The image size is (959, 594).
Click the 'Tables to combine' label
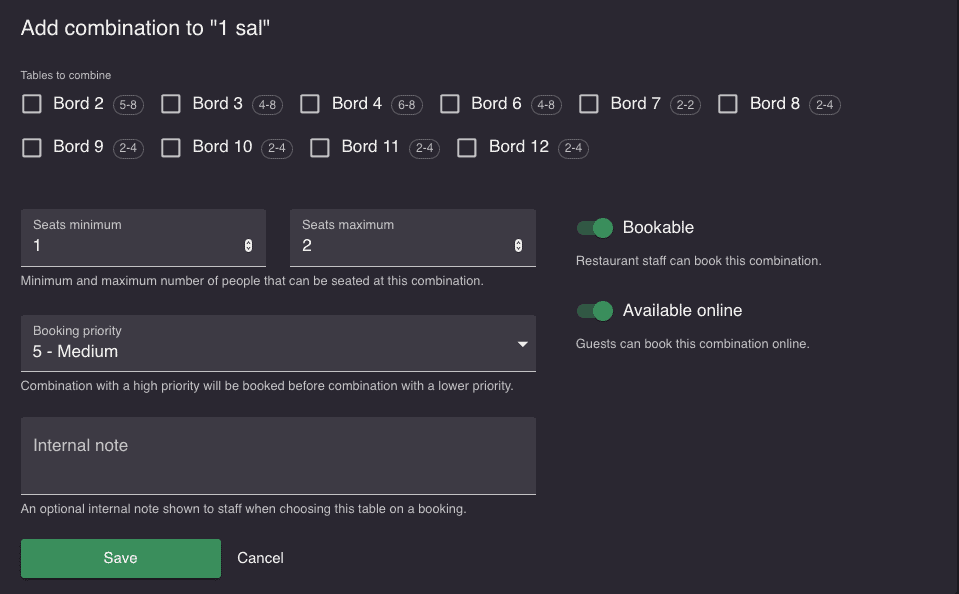click(65, 75)
